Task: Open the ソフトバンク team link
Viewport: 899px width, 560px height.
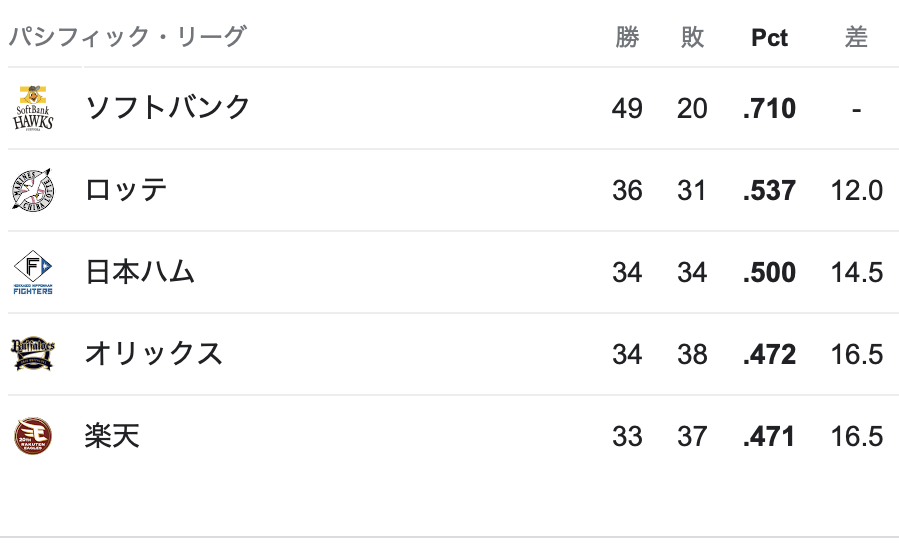Action: 167,108
